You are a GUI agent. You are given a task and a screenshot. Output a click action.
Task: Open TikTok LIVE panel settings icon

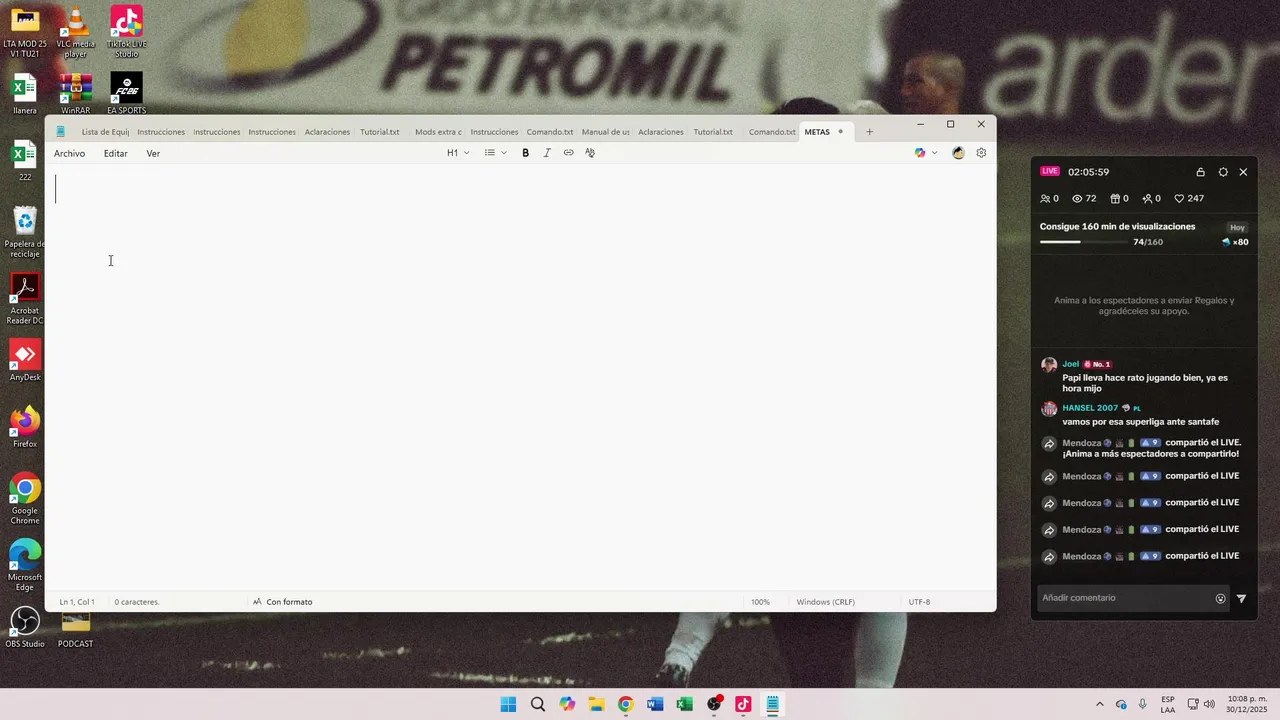click(1223, 172)
